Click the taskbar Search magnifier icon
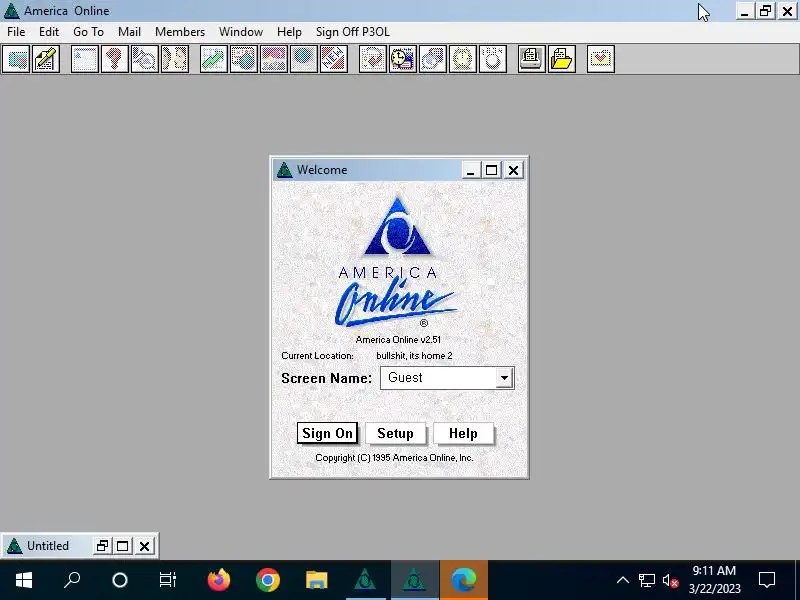This screenshot has width=800, height=600. 72,580
